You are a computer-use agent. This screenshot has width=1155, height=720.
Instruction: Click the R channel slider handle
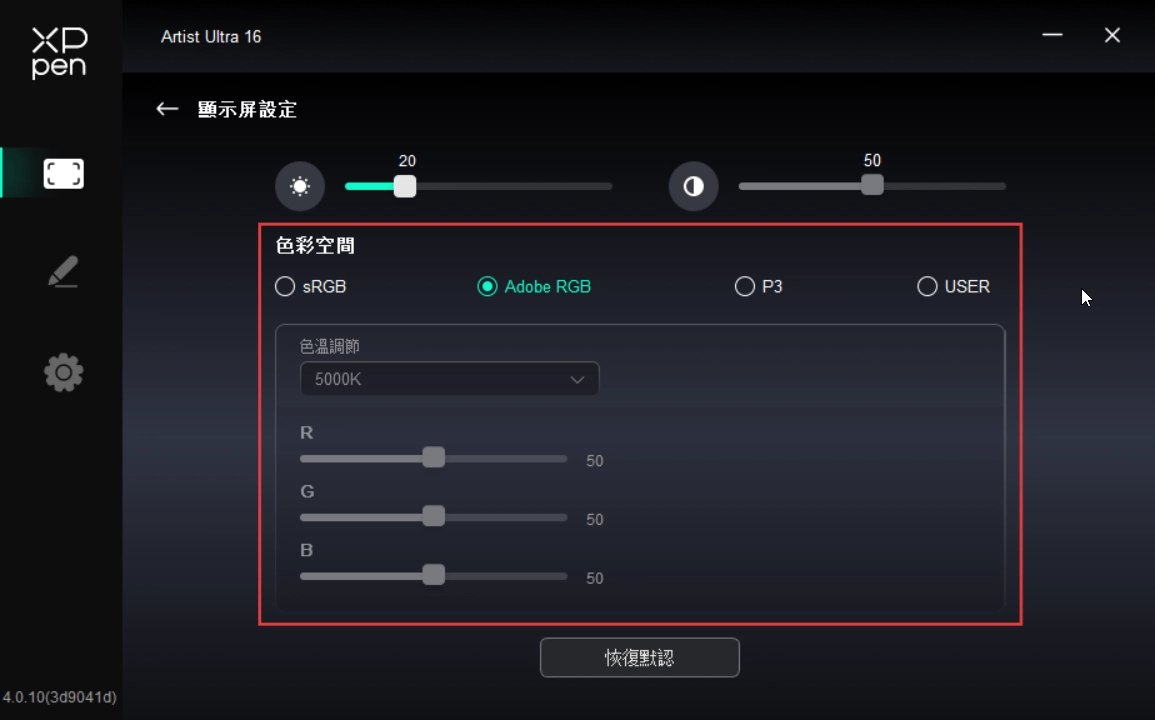coord(434,457)
